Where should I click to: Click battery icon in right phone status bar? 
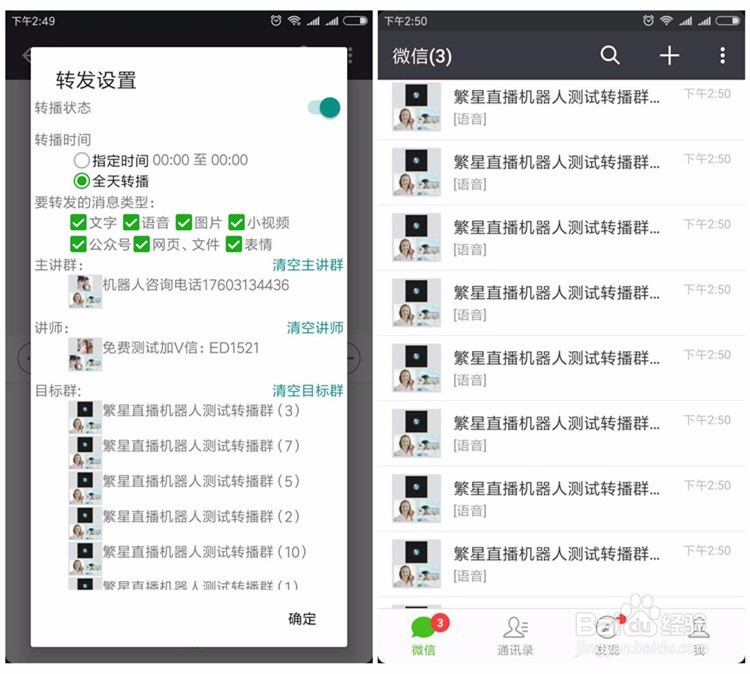(x=728, y=21)
